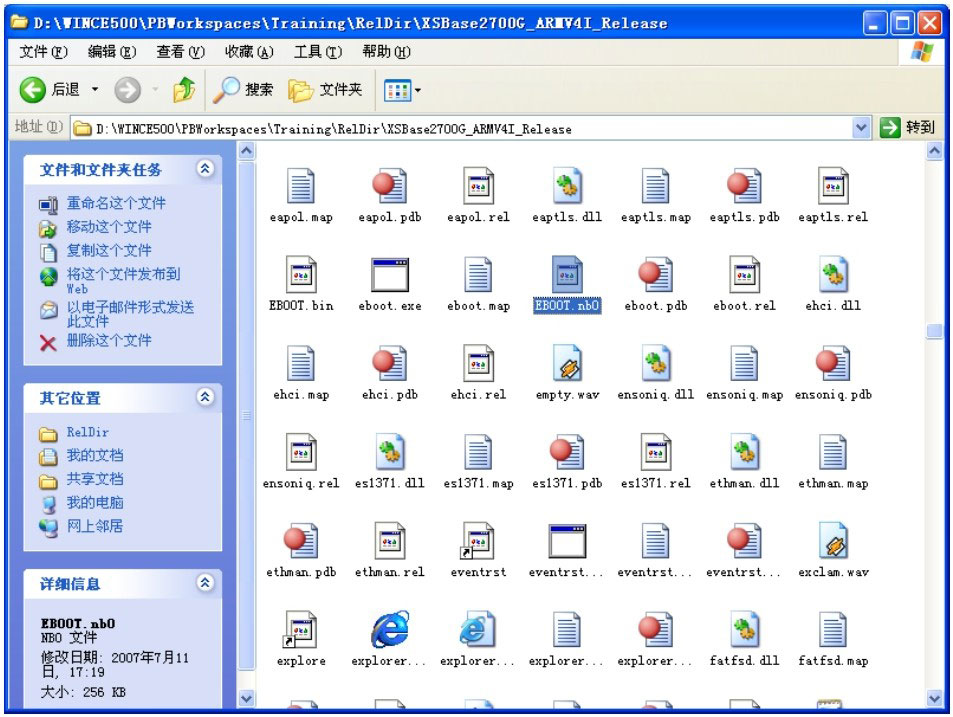Open the Back button history dropdown arrow
This screenshot has width=953, height=717.
[95, 90]
